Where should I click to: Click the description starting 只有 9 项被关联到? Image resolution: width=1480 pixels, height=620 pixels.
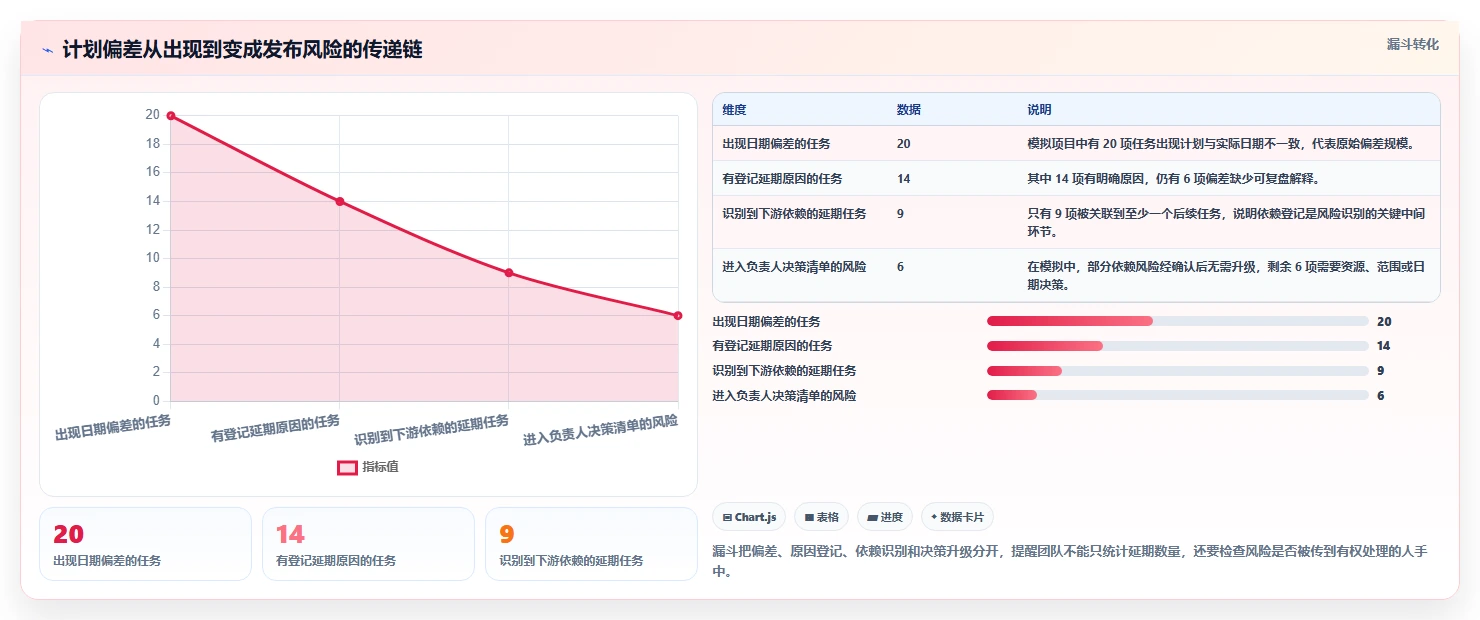click(x=1226, y=223)
